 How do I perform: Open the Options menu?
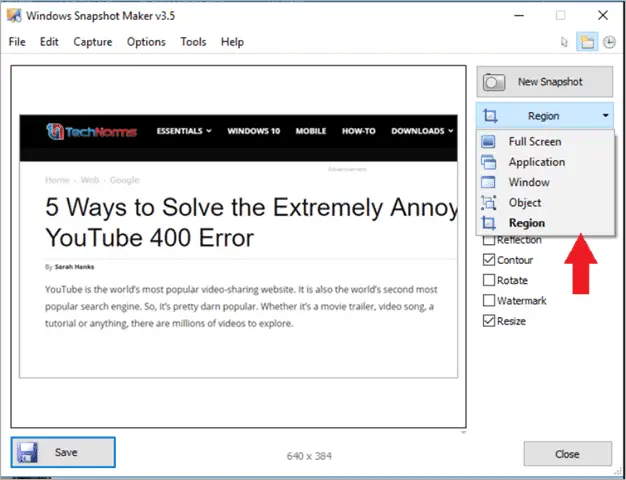146,42
